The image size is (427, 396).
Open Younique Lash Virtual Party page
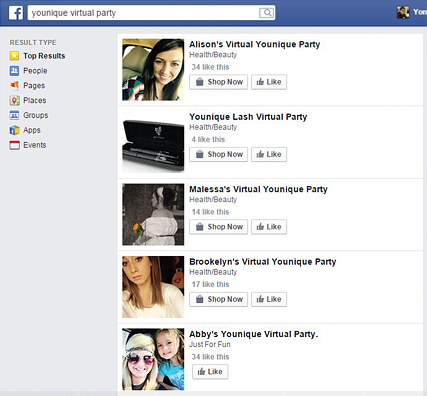pos(248,117)
